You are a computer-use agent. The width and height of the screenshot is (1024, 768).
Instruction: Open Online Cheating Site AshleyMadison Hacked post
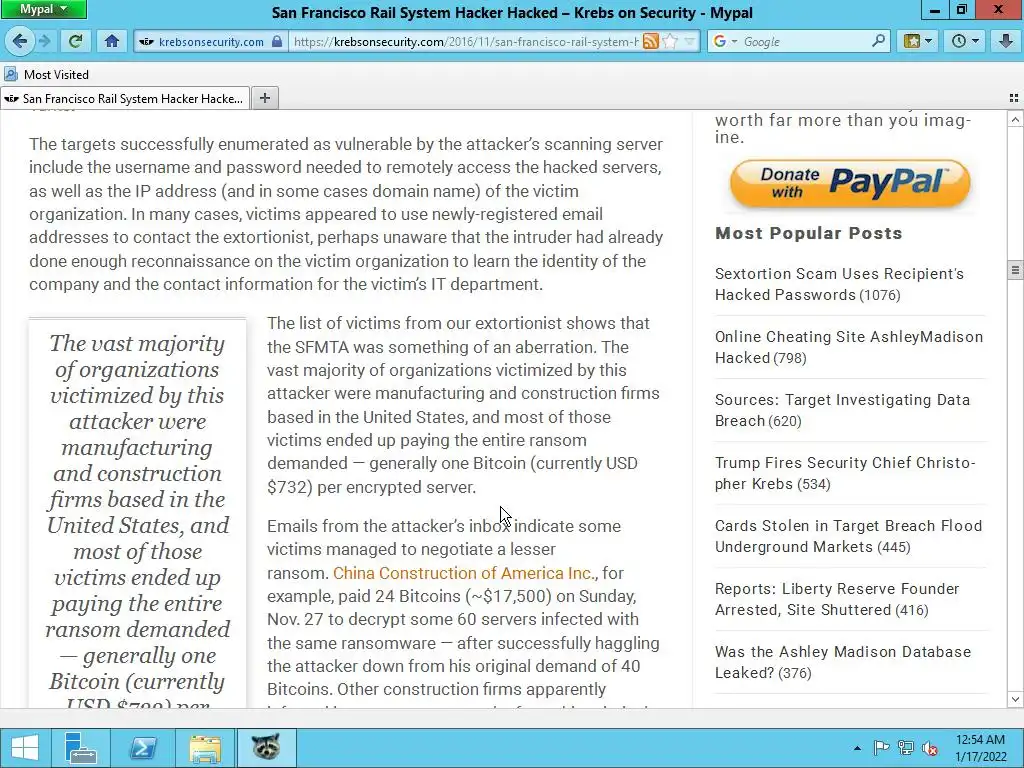[848, 347]
